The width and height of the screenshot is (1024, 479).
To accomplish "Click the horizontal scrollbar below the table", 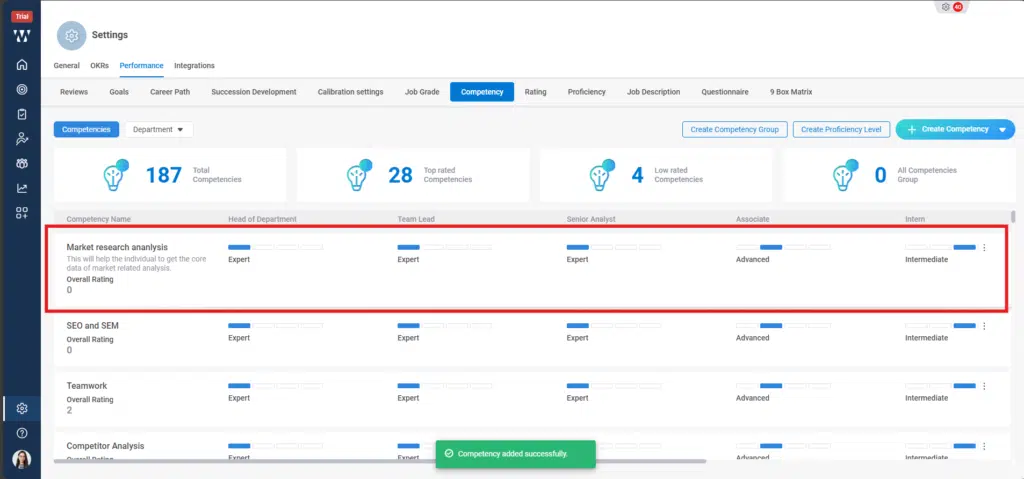I will click(380, 461).
